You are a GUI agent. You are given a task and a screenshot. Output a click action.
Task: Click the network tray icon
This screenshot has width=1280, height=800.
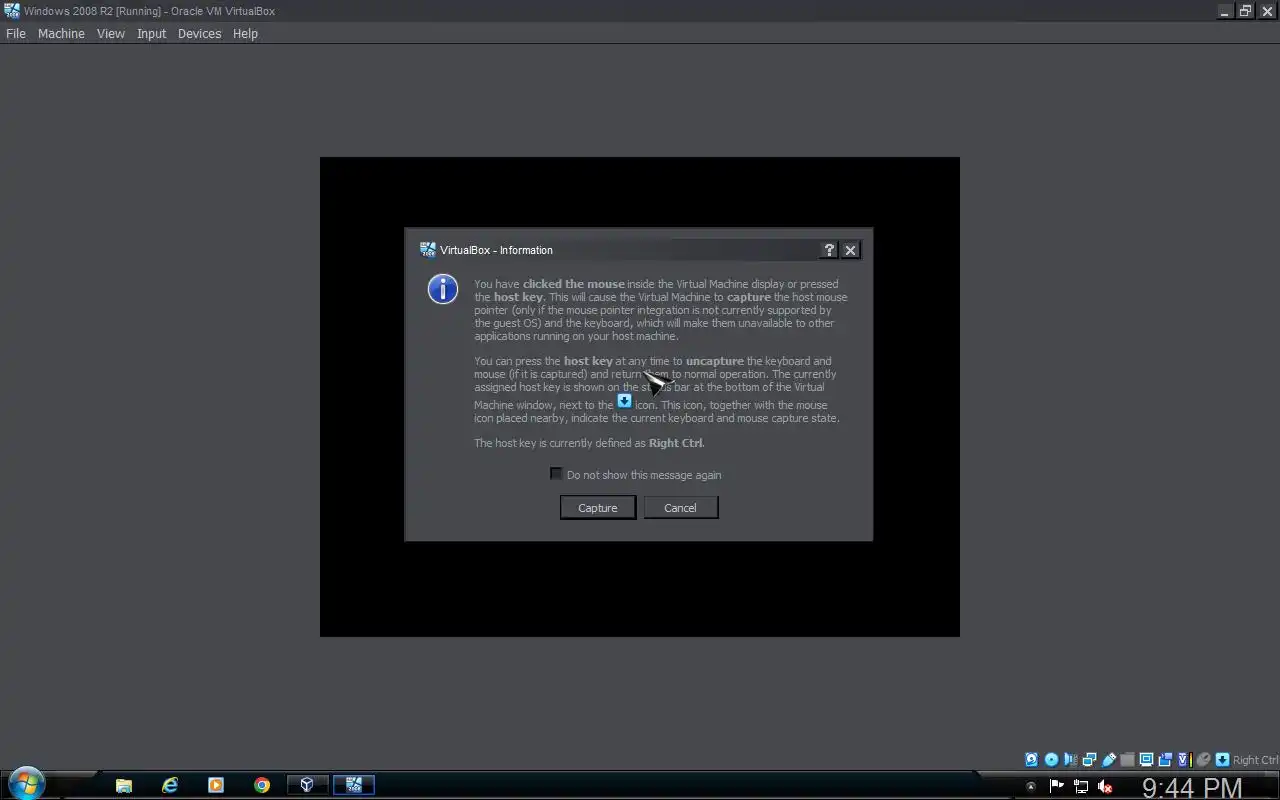point(1081,786)
